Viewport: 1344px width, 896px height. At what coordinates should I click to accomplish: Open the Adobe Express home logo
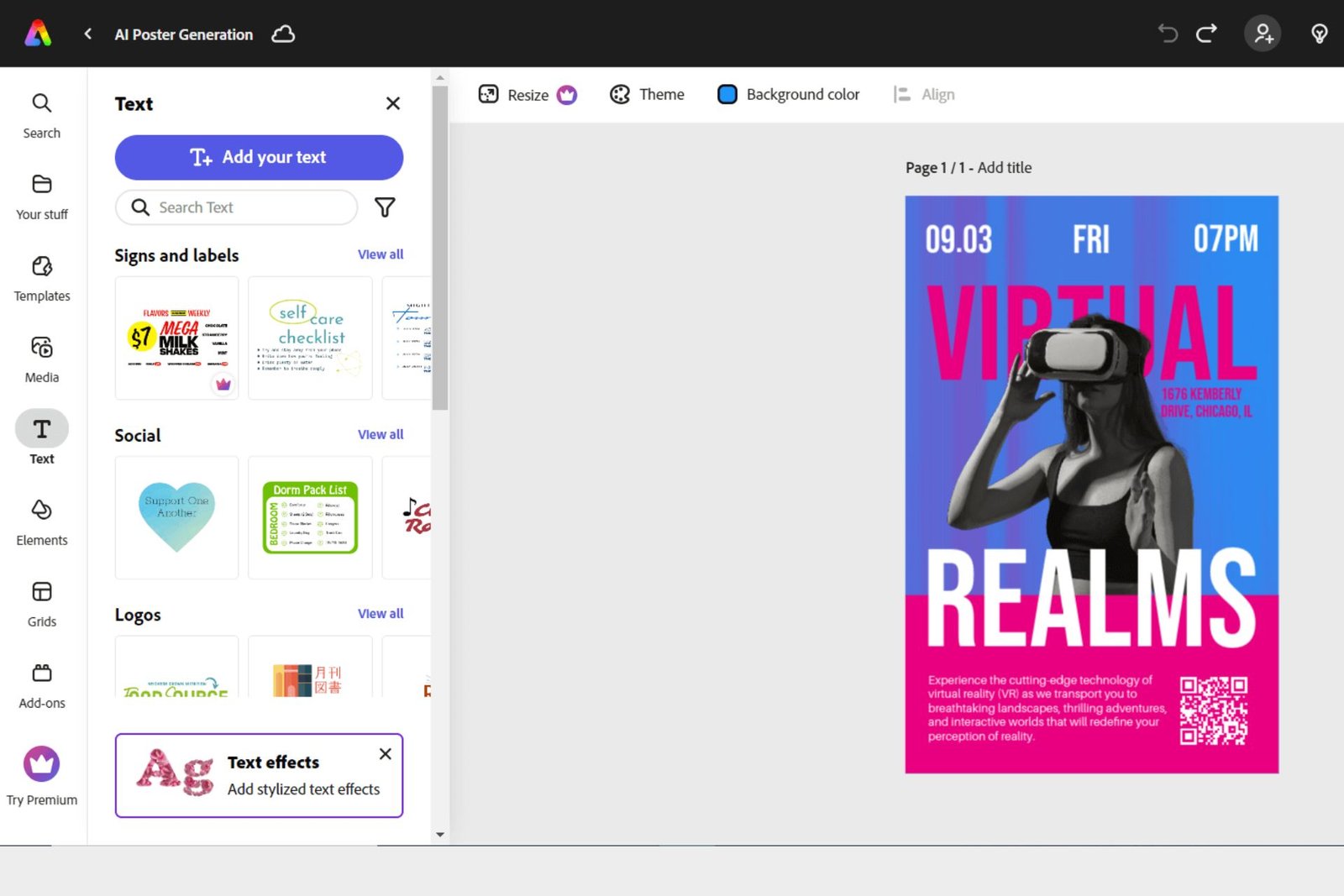pos(38,34)
